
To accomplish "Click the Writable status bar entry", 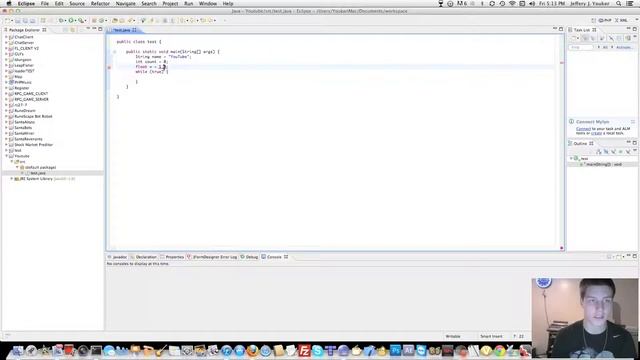I will (x=453, y=336).
